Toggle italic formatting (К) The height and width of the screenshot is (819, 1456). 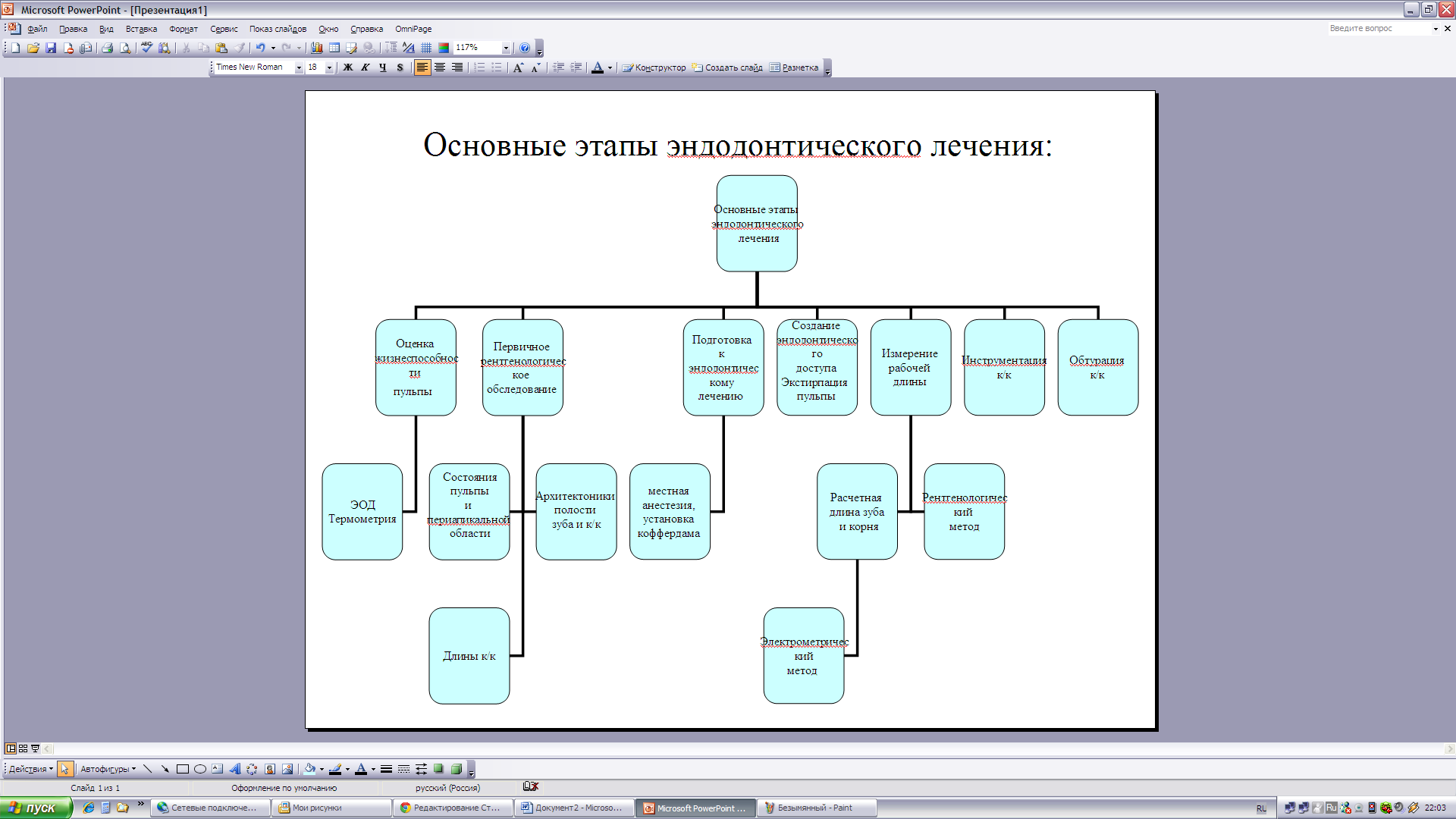point(366,67)
